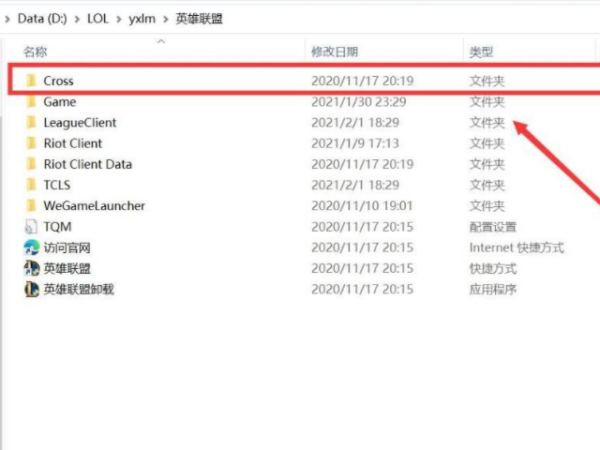Expand the chevron between LOL and yxlm
The width and height of the screenshot is (600, 450).
[x=119, y=19]
